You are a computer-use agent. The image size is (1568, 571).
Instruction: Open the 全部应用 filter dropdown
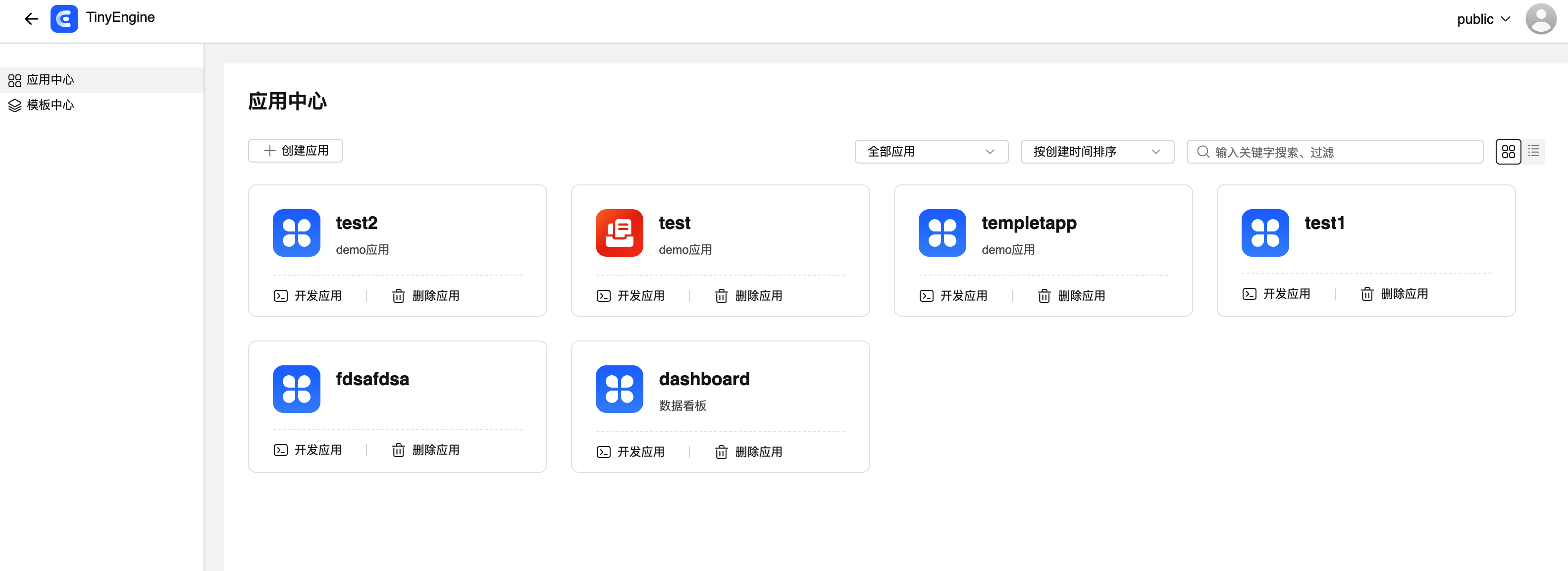pyautogui.click(x=931, y=152)
